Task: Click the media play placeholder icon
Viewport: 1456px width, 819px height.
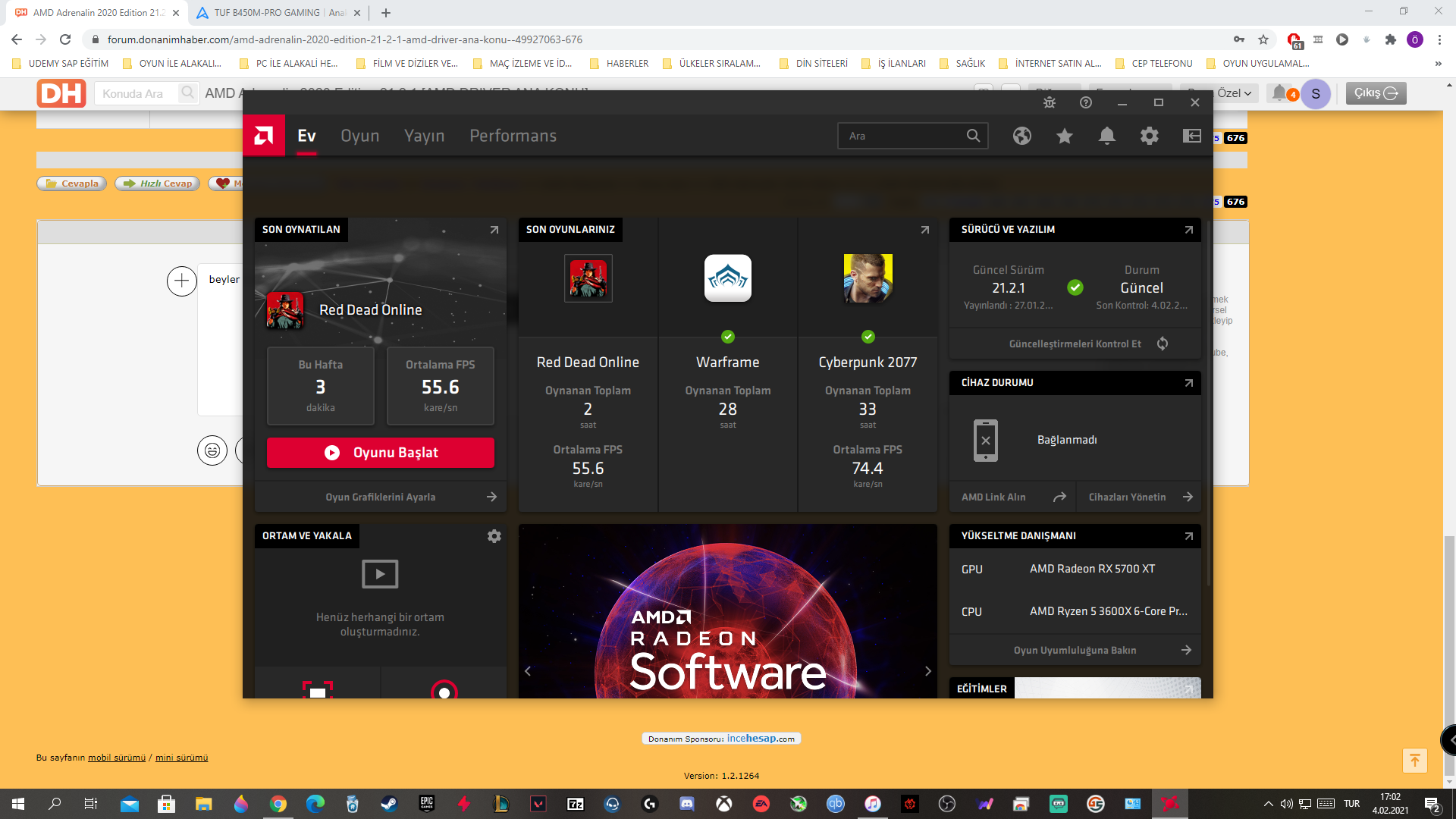Action: [x=380, y=574]
